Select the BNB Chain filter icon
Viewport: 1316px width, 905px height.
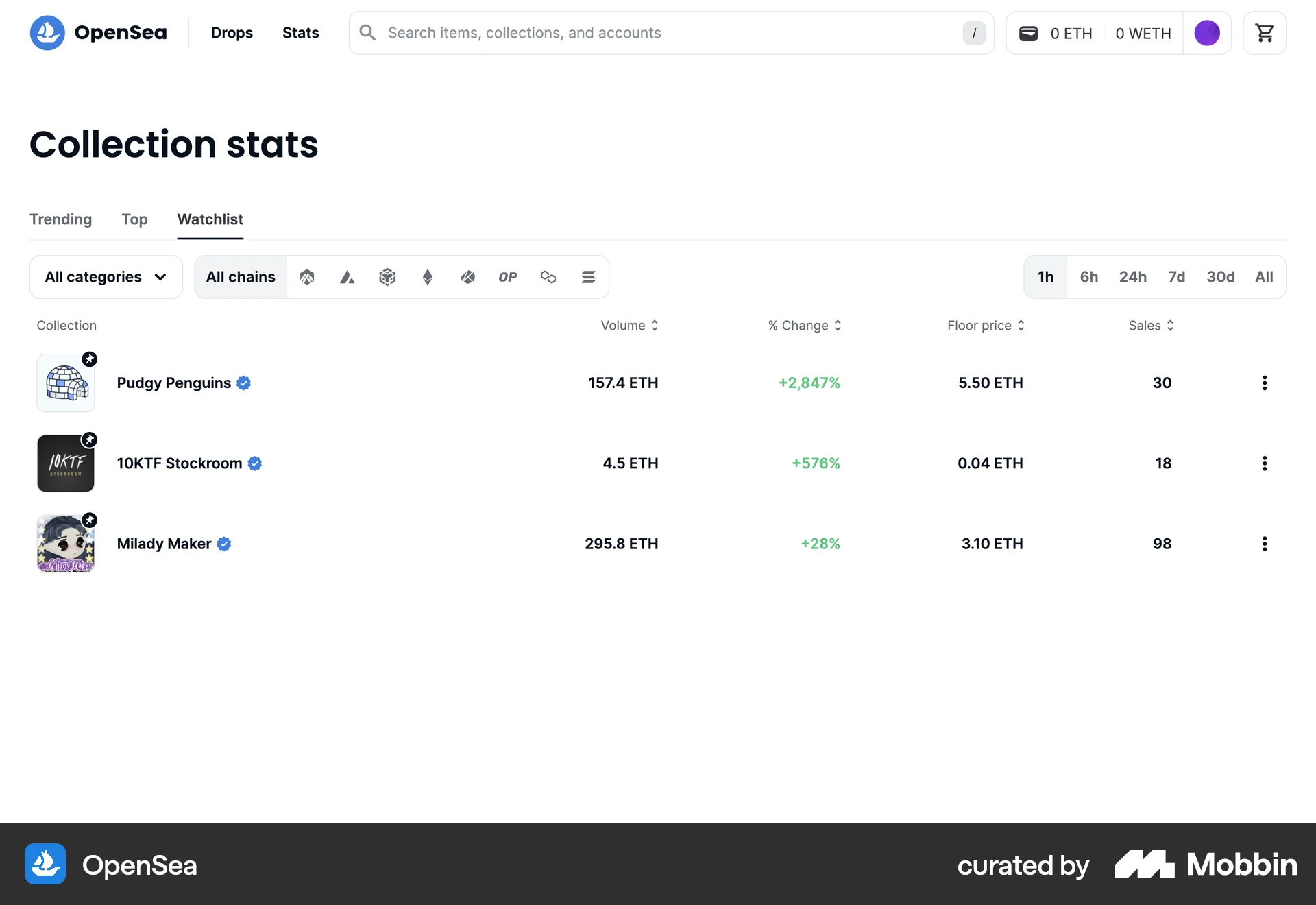[387, 277]
